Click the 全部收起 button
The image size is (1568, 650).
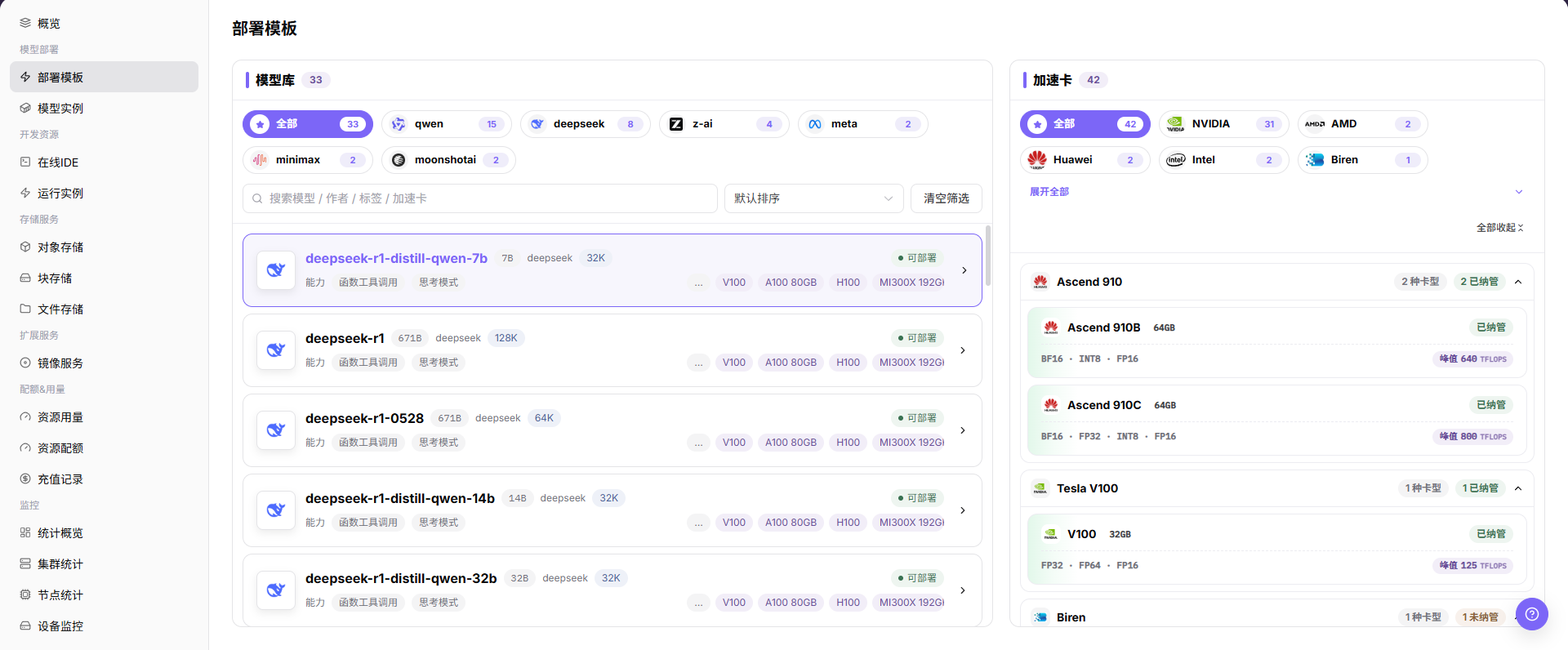tap(1500, 228)
